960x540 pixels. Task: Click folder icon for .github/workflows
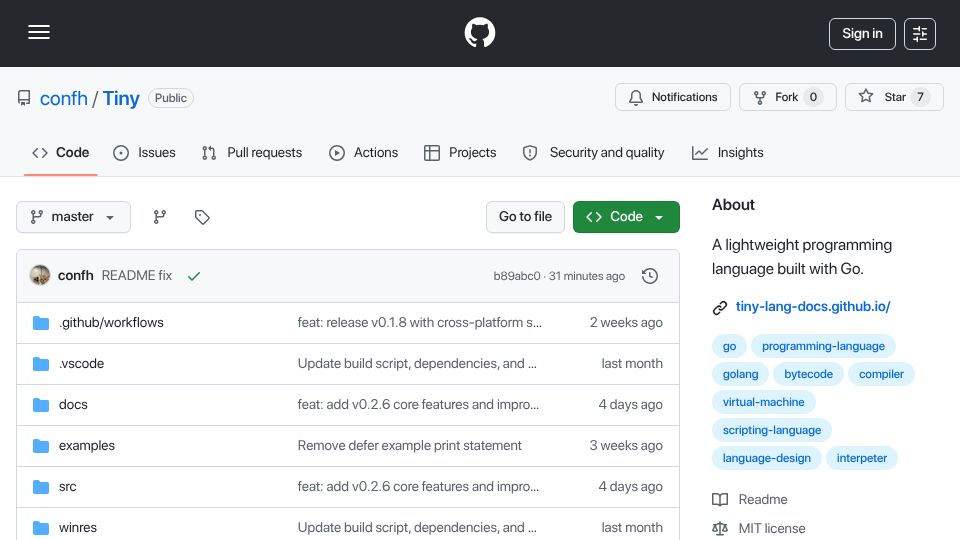coord(41,323)
